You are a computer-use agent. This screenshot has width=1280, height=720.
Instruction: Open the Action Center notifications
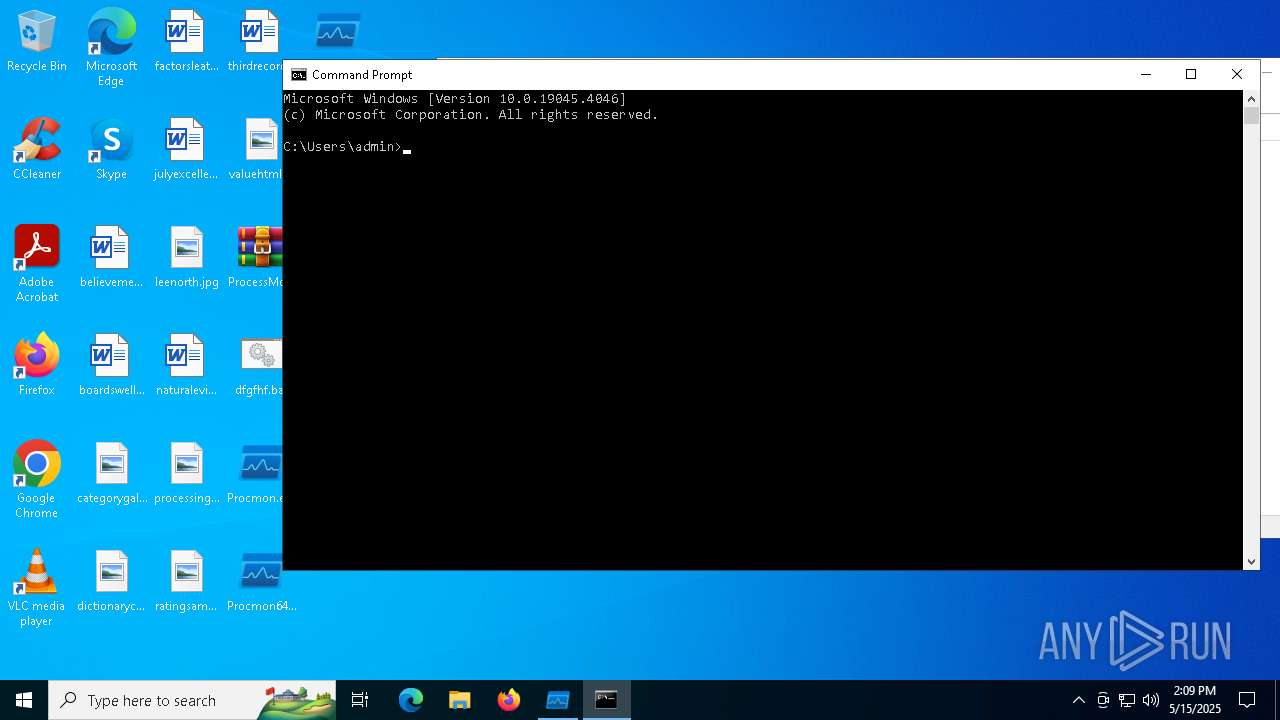[1247, 700]
